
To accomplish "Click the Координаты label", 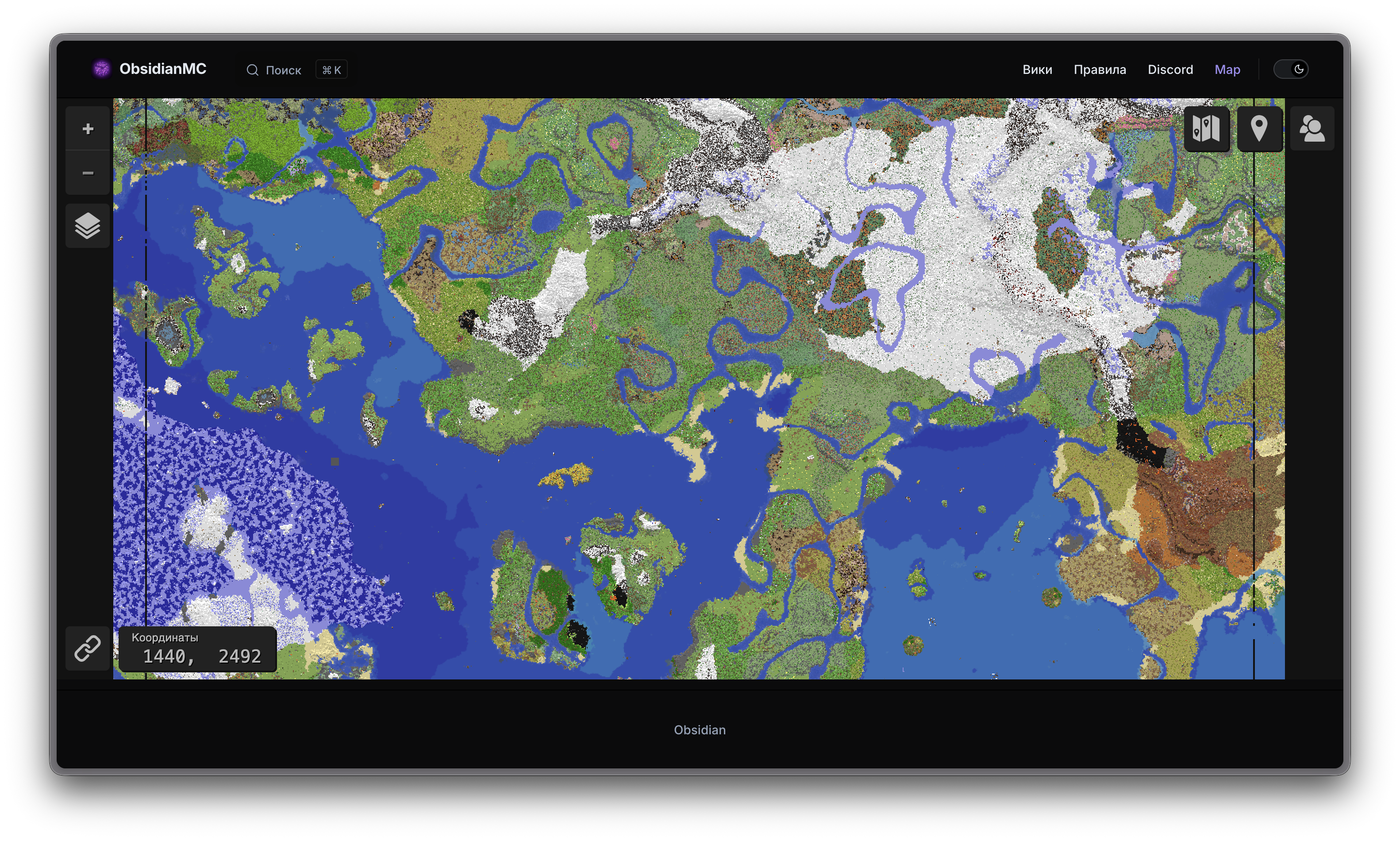I will pos(165,637).
